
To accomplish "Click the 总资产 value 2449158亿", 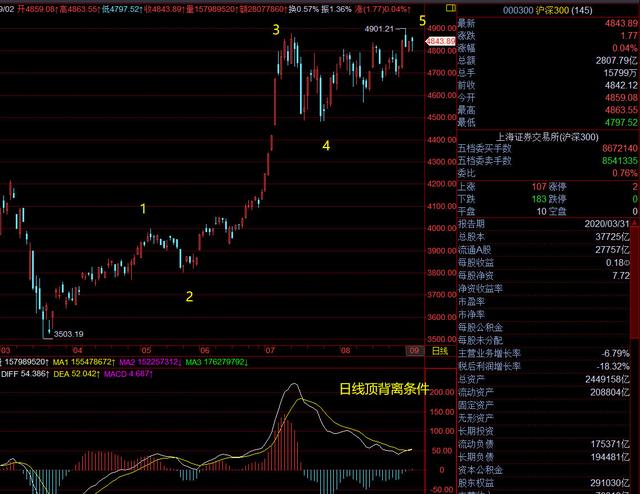I will [607, 379].
